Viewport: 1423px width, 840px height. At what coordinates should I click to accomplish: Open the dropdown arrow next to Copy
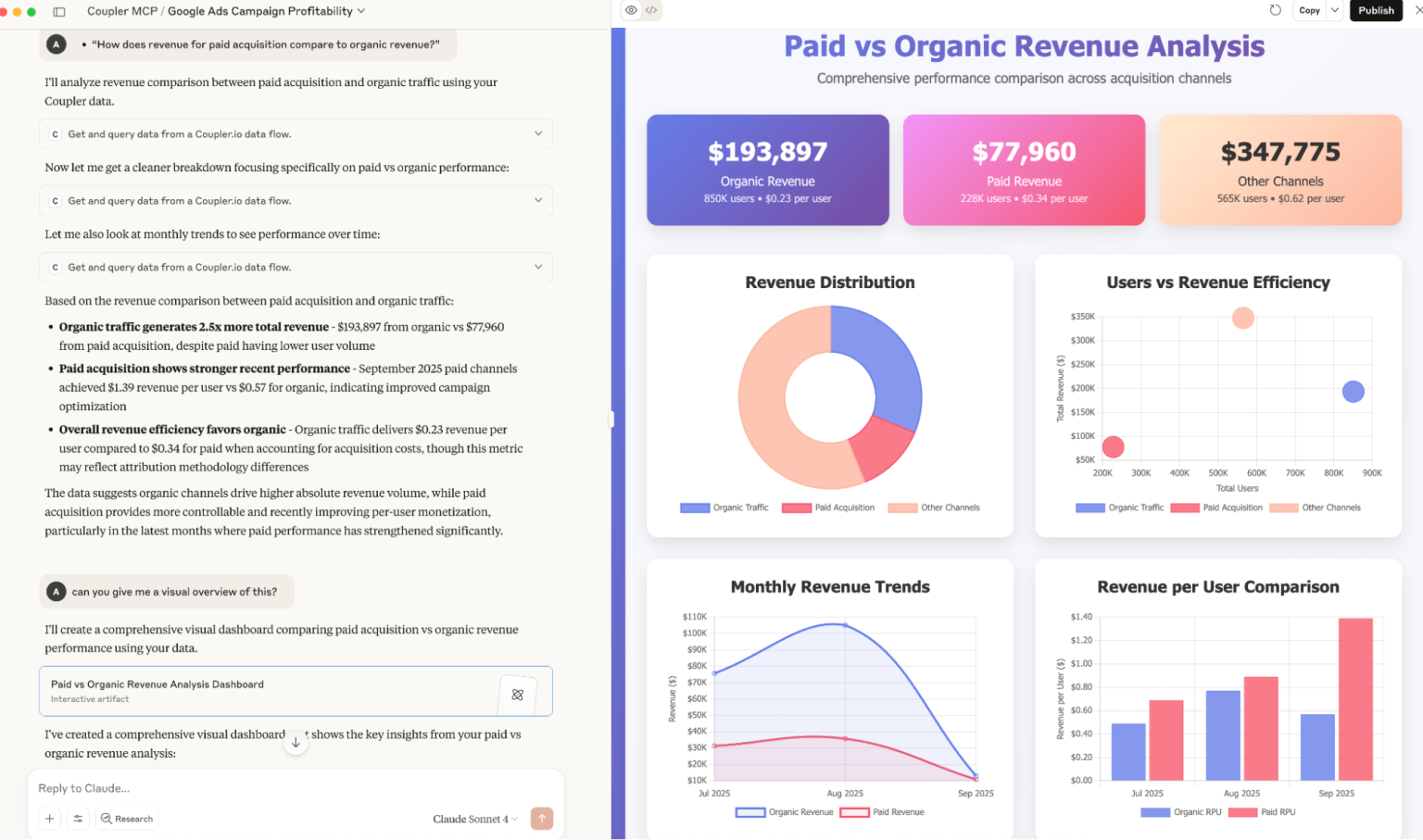[1332, 10]
